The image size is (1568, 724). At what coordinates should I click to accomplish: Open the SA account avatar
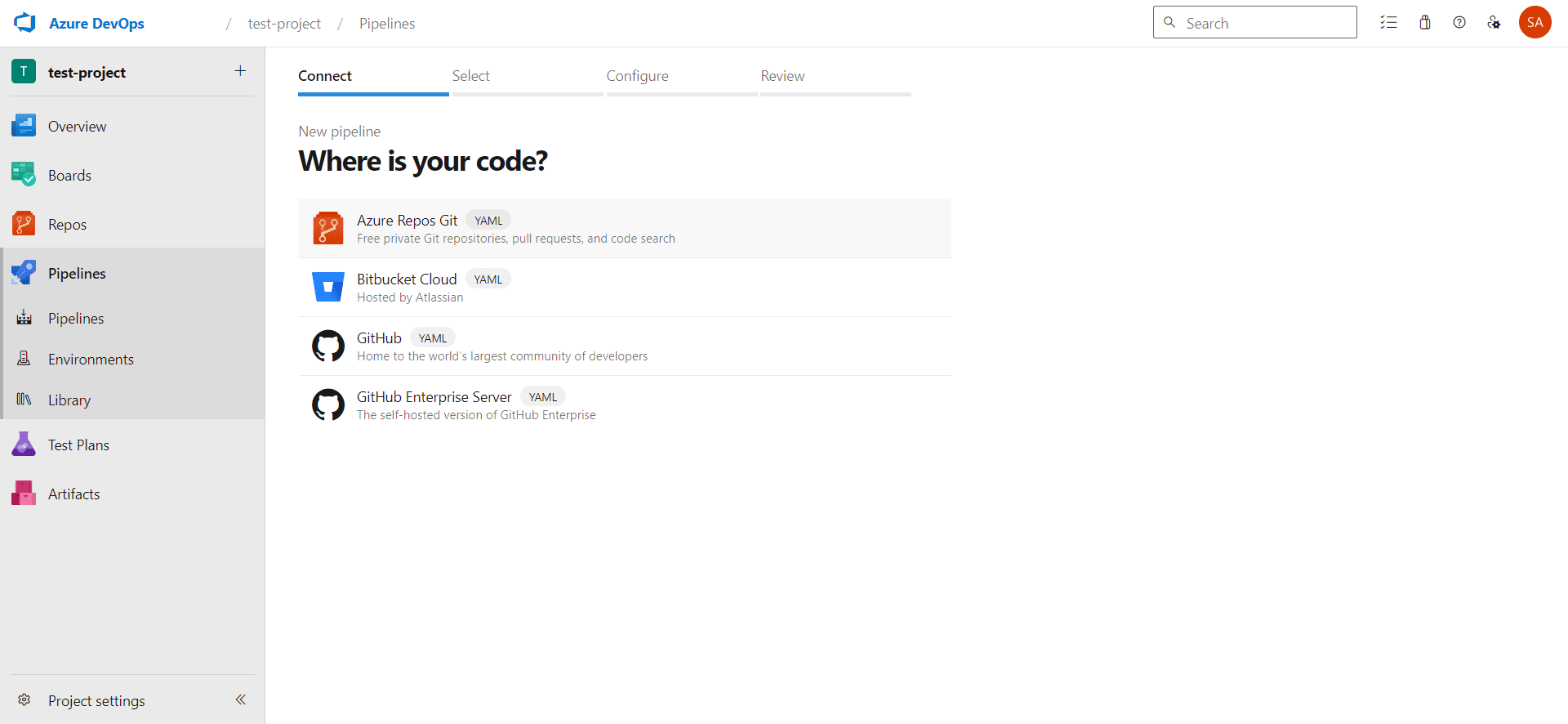point(1535,23)
